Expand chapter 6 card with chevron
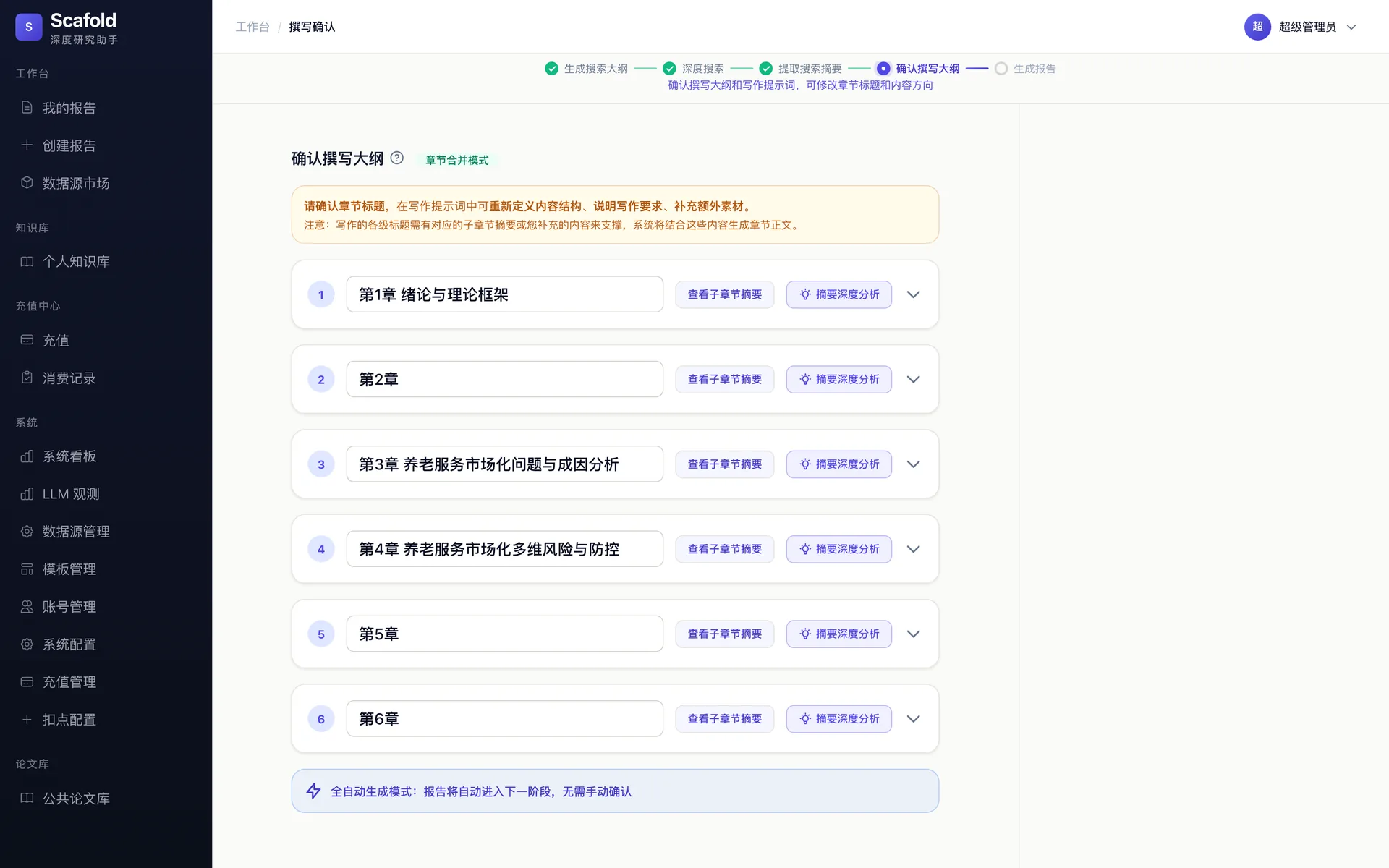This screenshot has width=1389, height=868. [x=914, y=719]
